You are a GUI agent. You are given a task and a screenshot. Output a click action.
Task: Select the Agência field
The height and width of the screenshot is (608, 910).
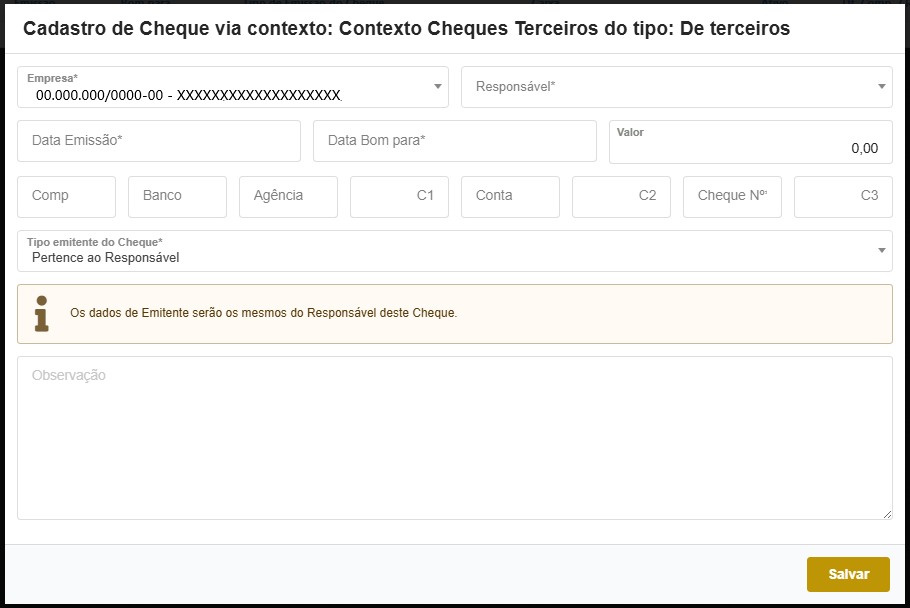(x=288, y=197)
